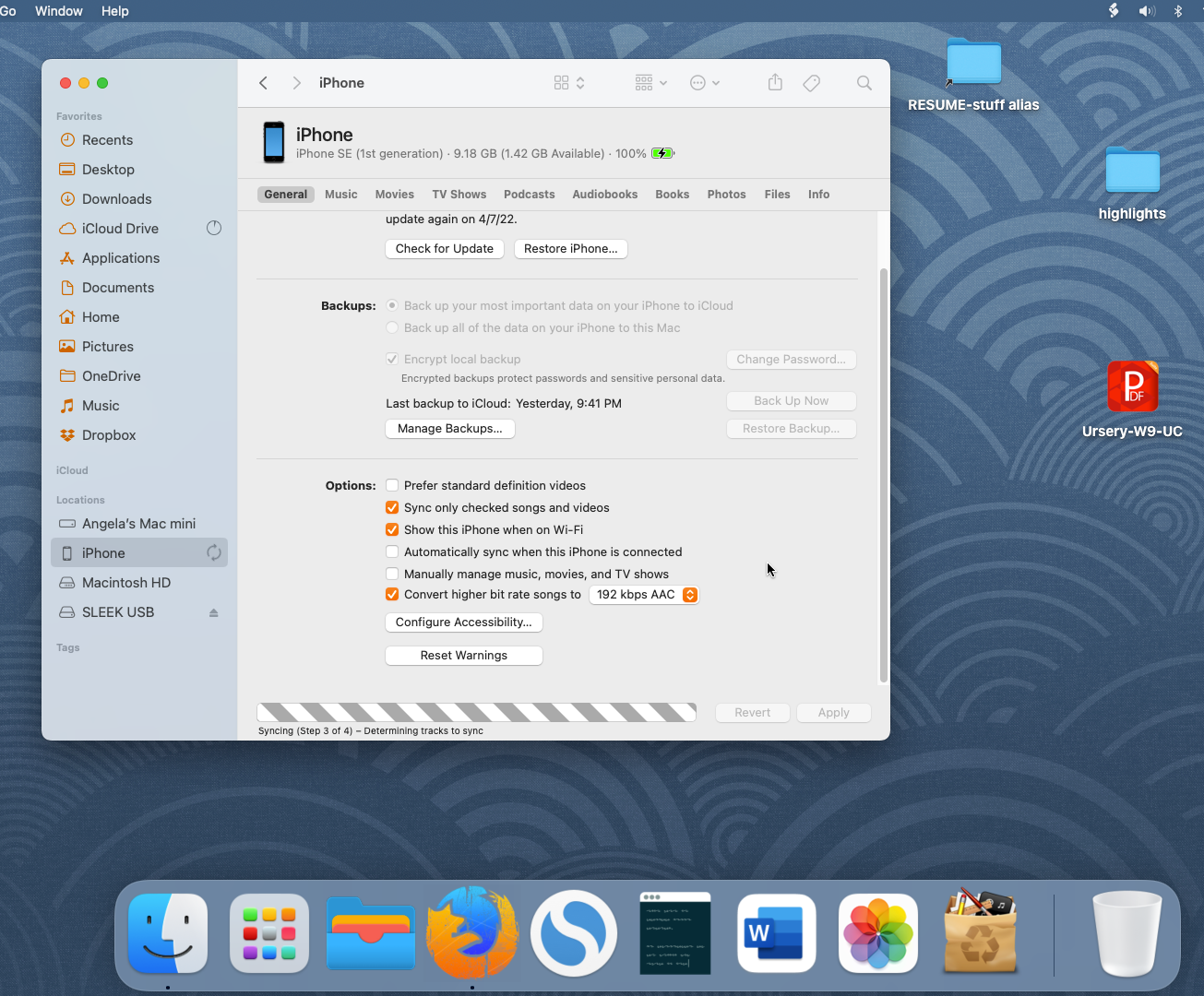The width and height of the screenshot is (1204, 996).
Task: Click Reset Warnings button
Action: 464,656
